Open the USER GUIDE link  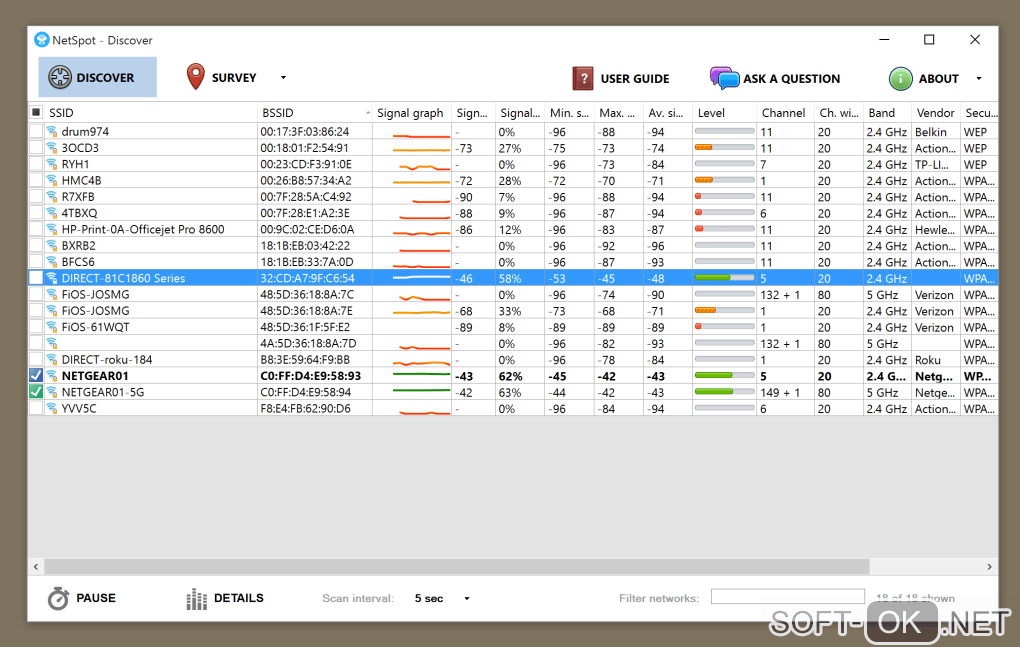[635, 79]
